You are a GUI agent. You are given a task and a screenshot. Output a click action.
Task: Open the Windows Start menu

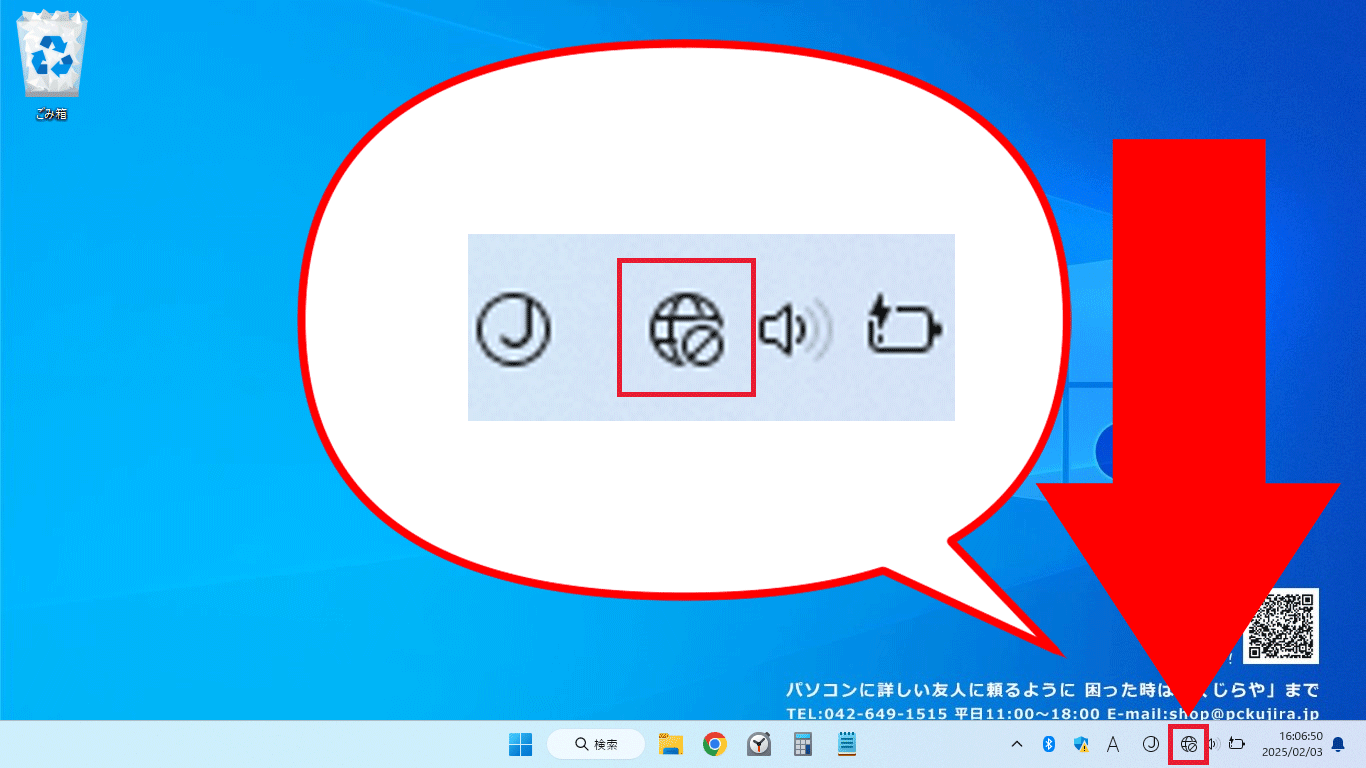pos(520,744)
